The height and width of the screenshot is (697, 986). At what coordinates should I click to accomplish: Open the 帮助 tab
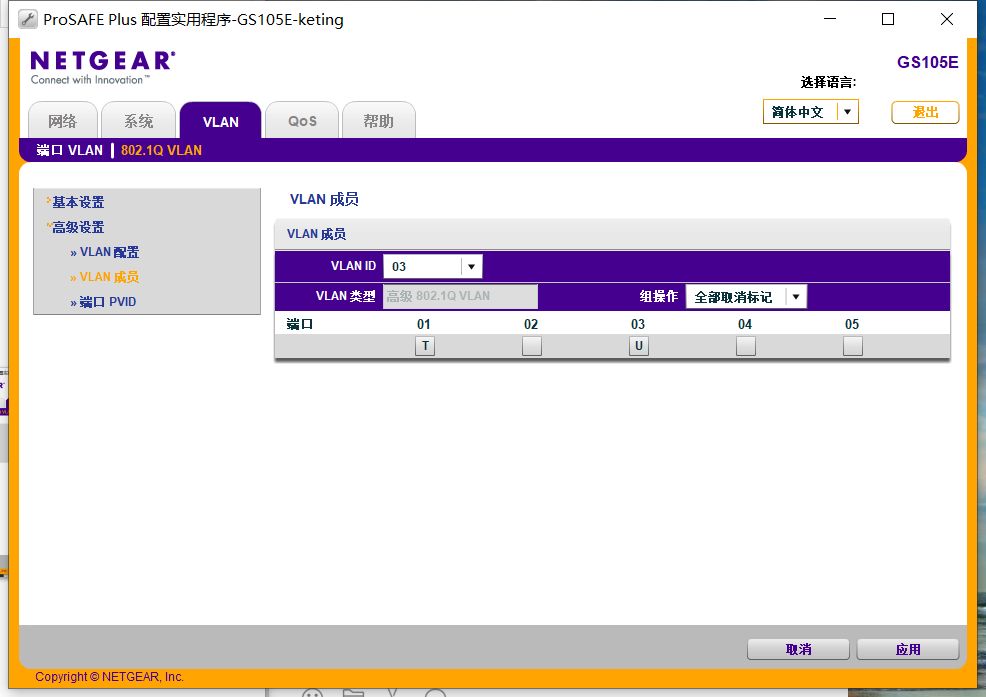tap(379, 121)
